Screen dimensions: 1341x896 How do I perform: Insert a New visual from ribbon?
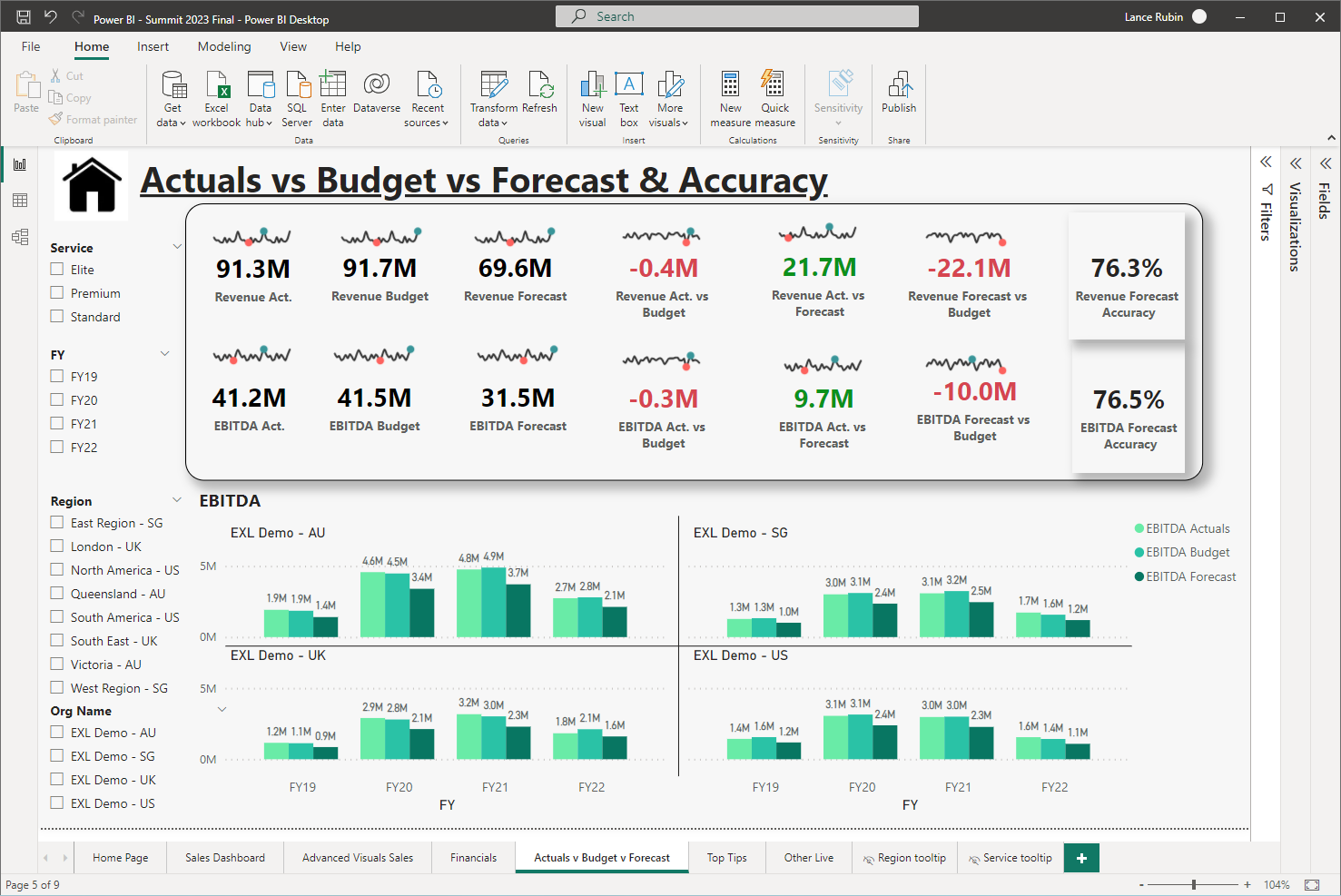[592, 86]
